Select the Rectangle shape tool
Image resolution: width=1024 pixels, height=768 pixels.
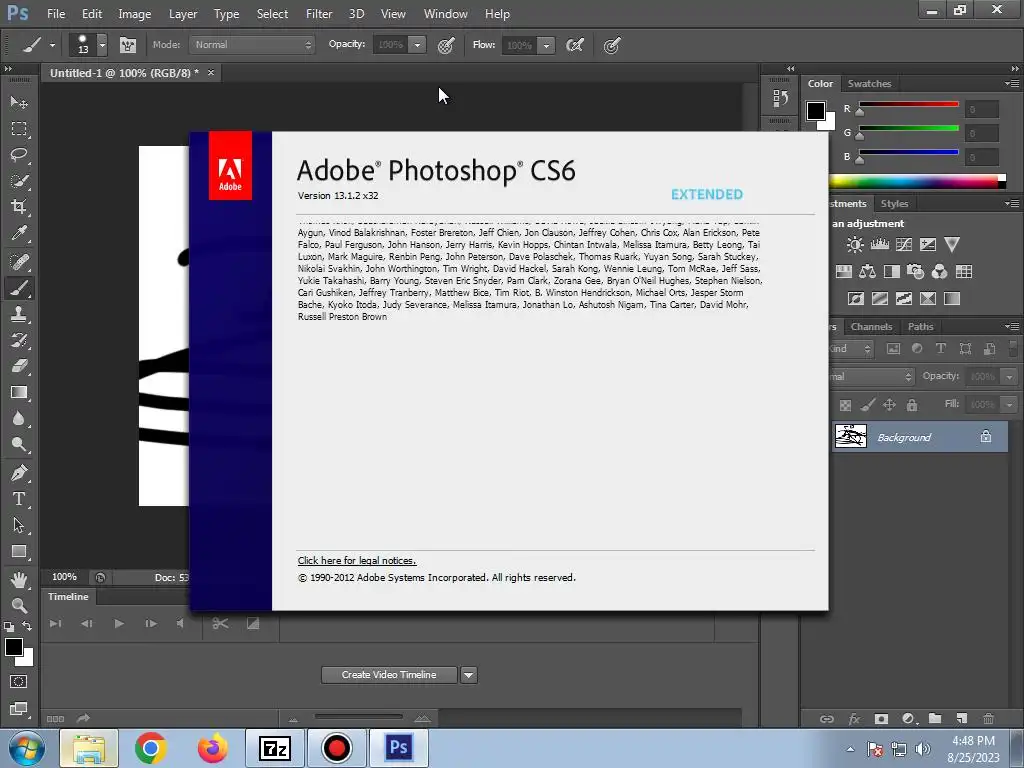(18, 552)
